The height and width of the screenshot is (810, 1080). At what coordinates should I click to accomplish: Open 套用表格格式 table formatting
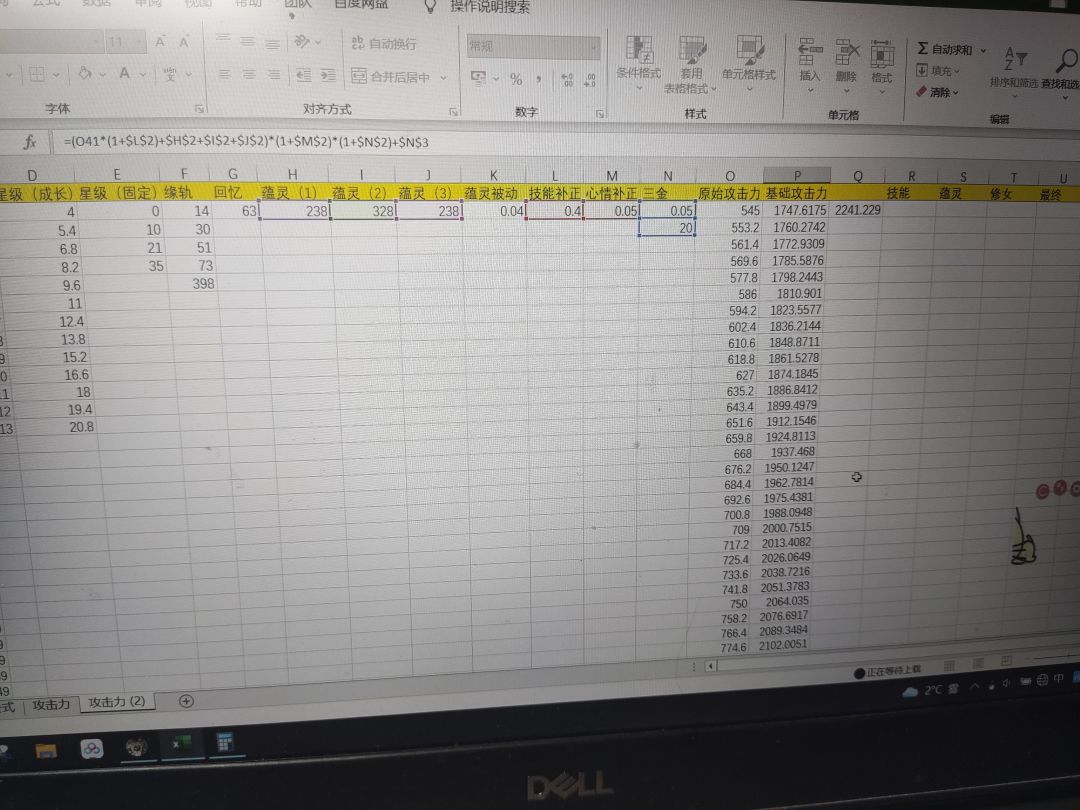pyautogui.click(x=691, y=64)
